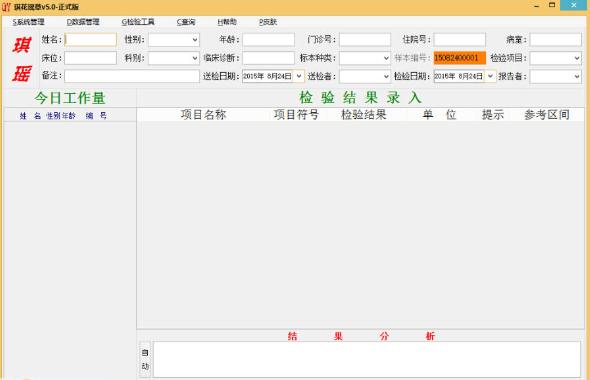Click the orange 样本编号 field
The image size is (590, 380).
(459, 58)
